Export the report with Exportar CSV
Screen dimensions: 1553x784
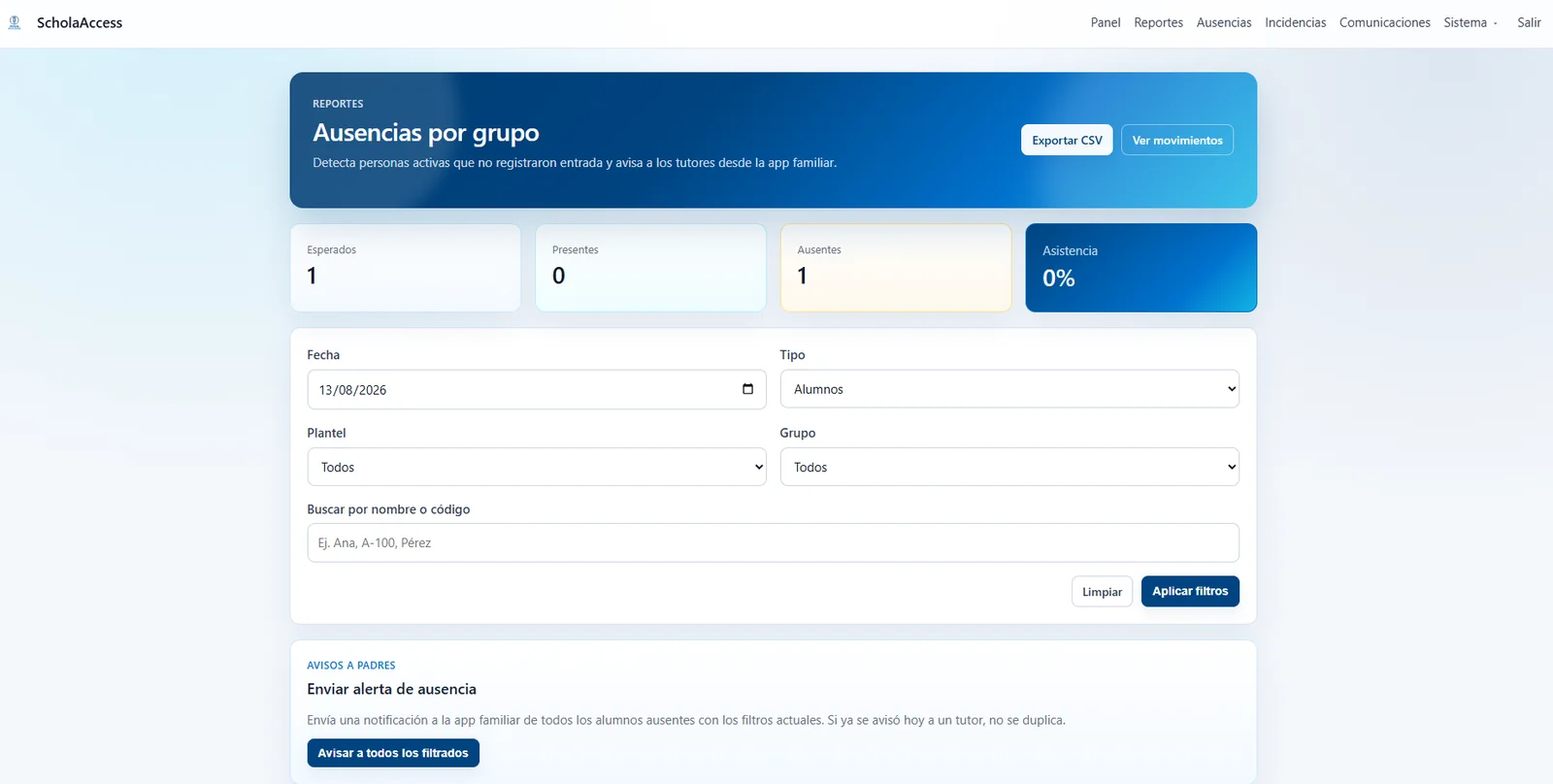coord(1067,140)
